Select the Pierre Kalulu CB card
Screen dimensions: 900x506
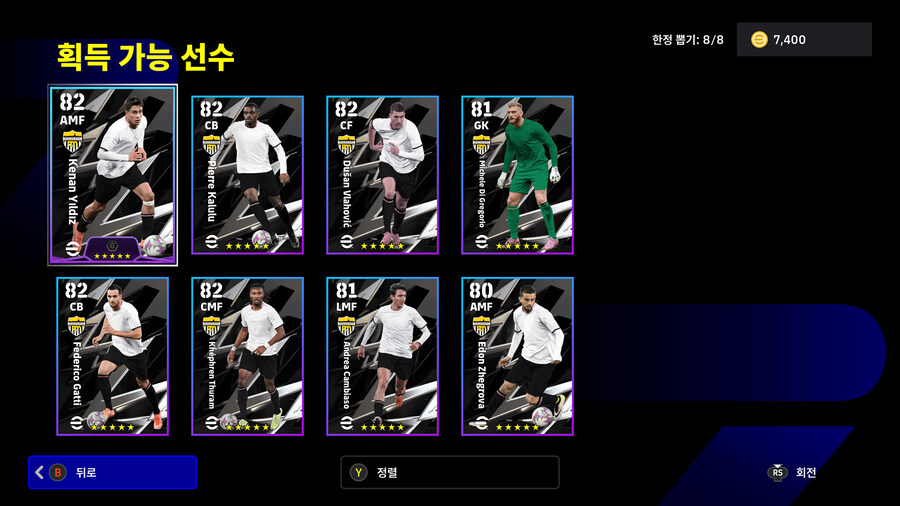(247, 175)
